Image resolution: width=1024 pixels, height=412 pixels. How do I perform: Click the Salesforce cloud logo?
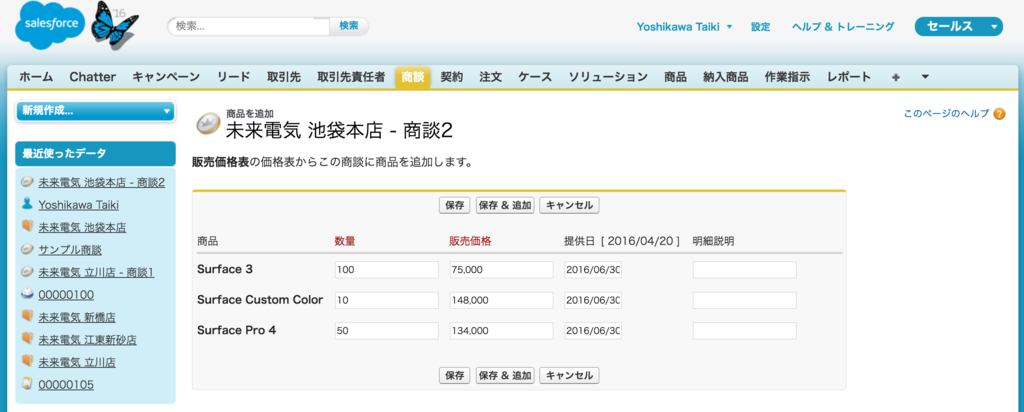(x=51, y=26)
